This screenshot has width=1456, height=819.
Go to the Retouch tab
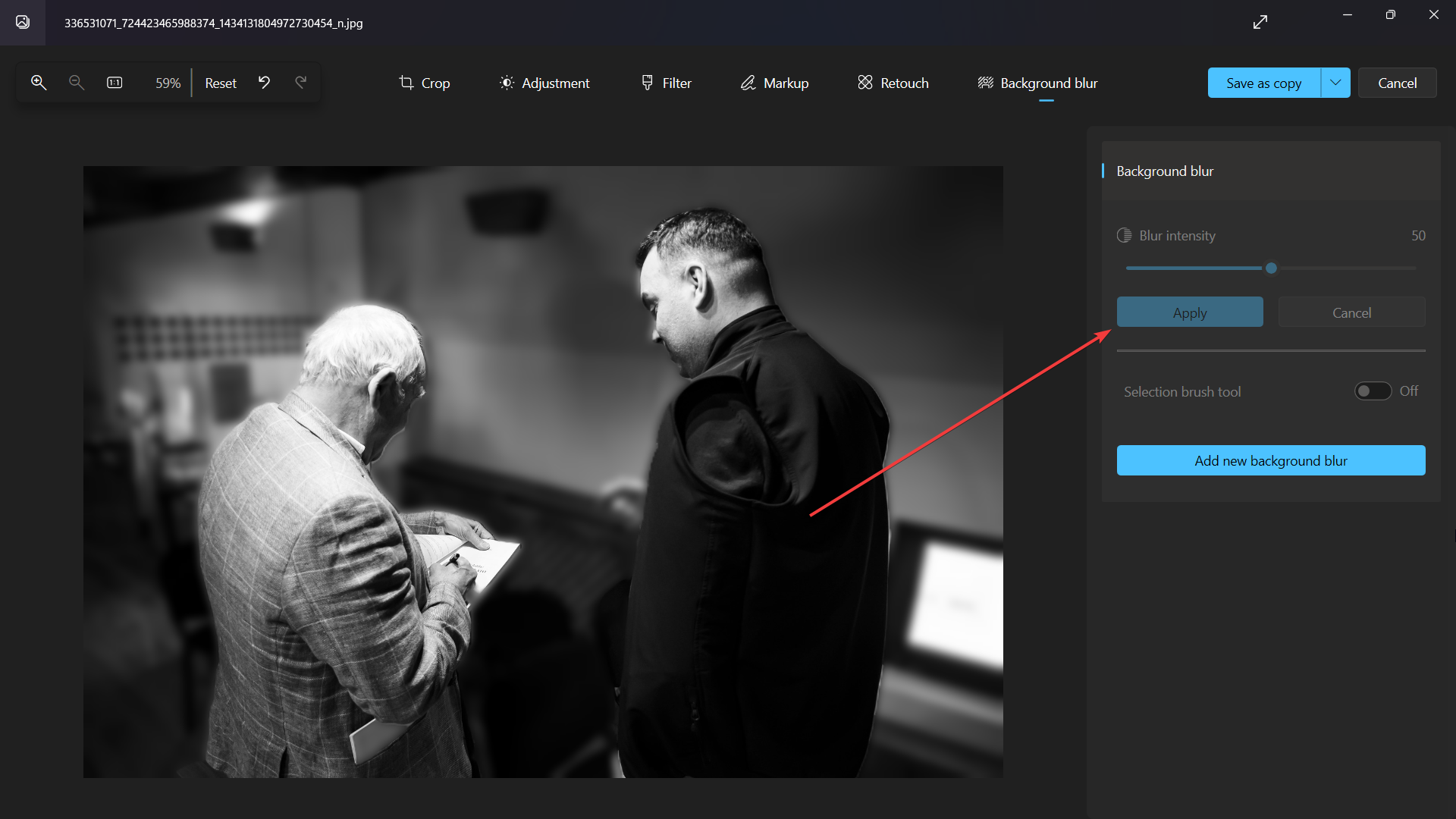893,83
